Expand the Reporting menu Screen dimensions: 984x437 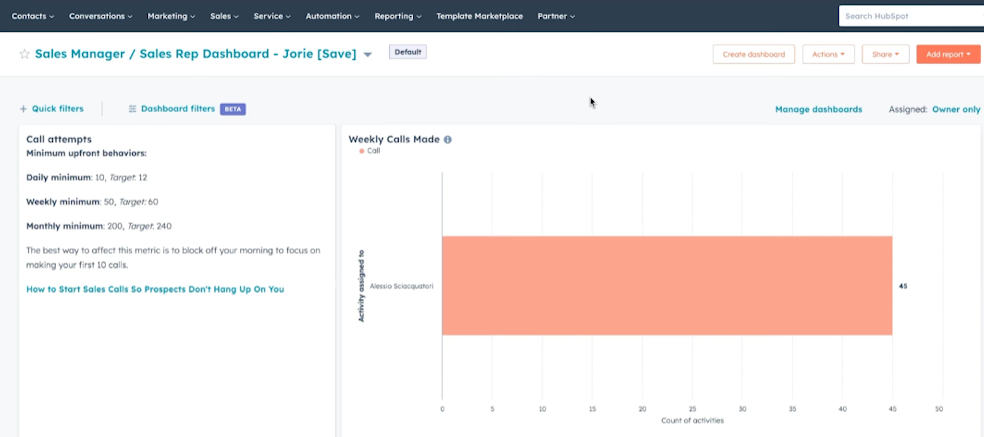point(398,16)
